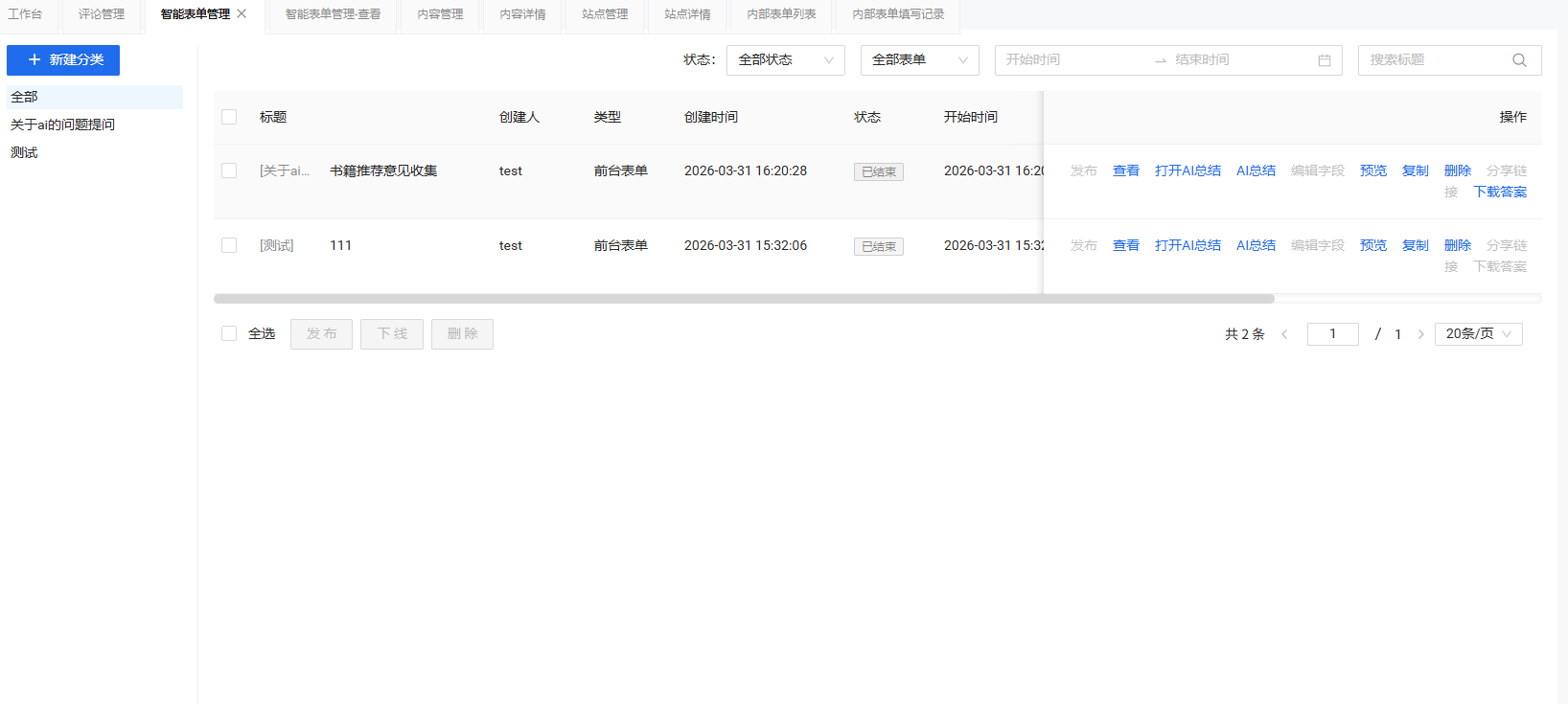Tick the checkbox for the 111 row
1568x704 pixels.
(x=229, y=245)
